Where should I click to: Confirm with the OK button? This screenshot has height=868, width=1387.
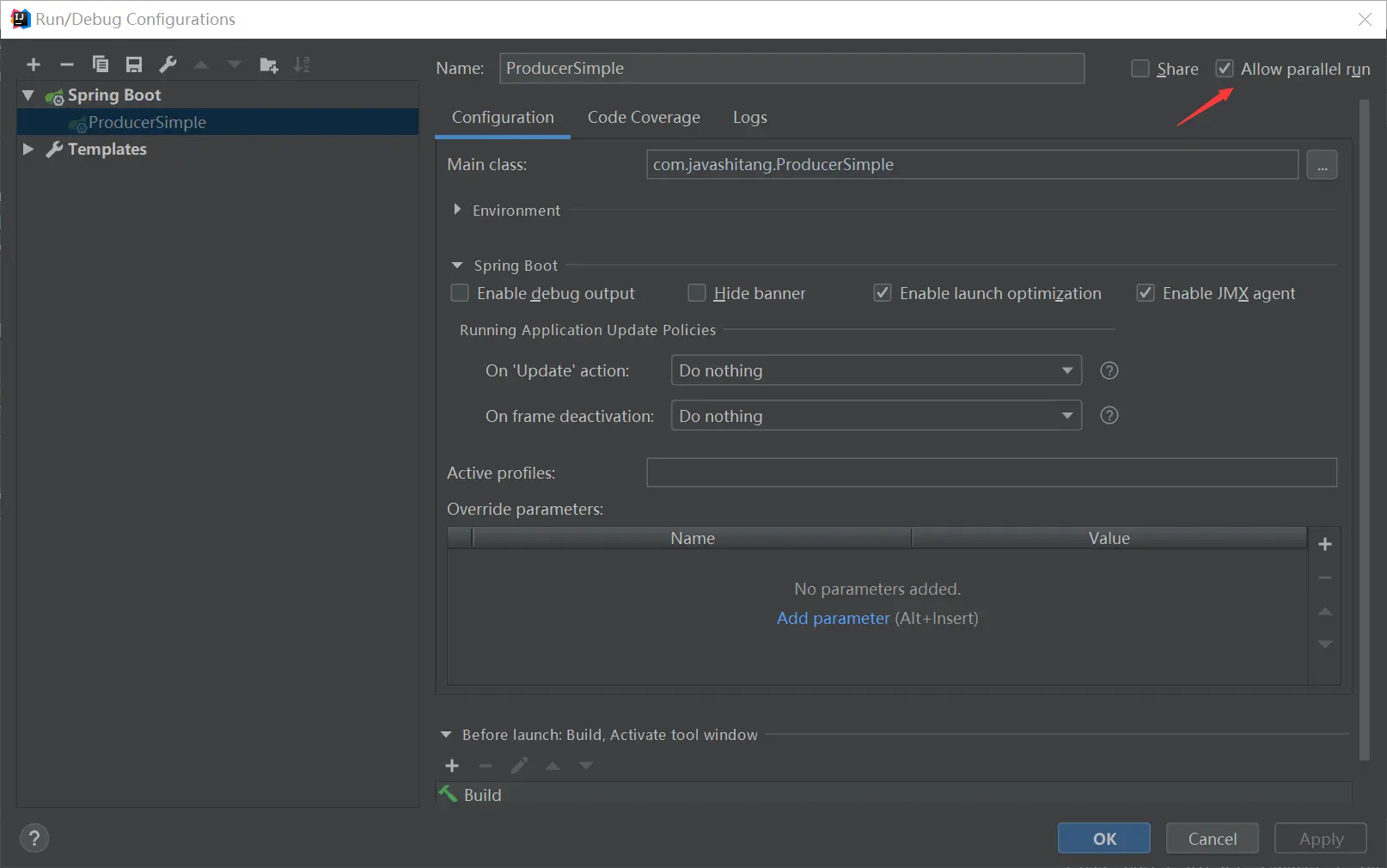pos(1104,838)
